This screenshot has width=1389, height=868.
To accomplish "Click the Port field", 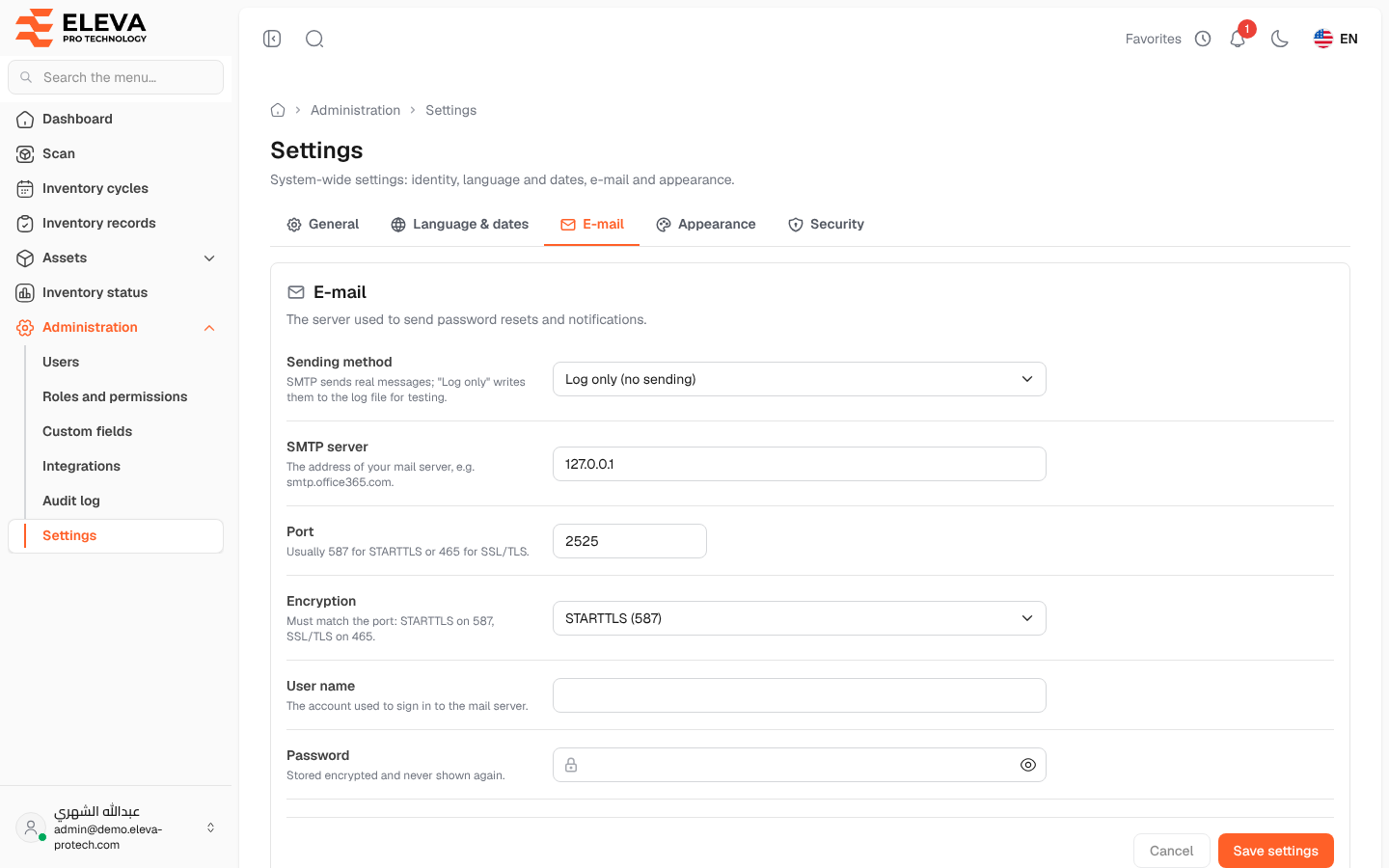I will pyautogui.click(x=629, y=541).
